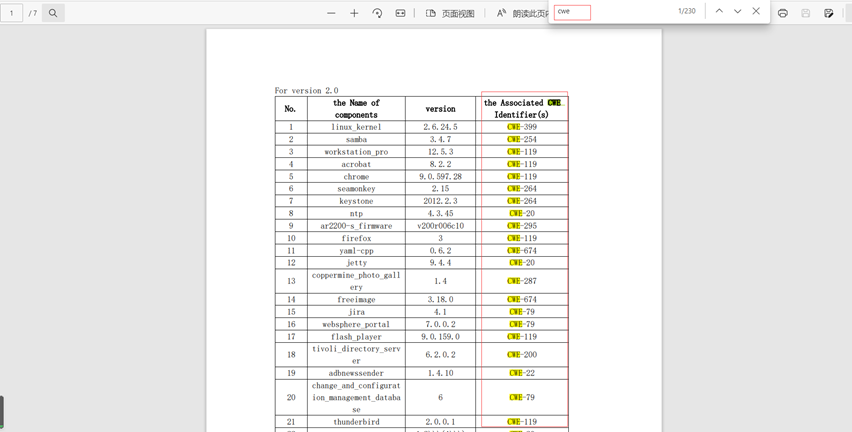
Task: Click the CWE-264 cell in keystone row
Action: [x=522, y=201]
